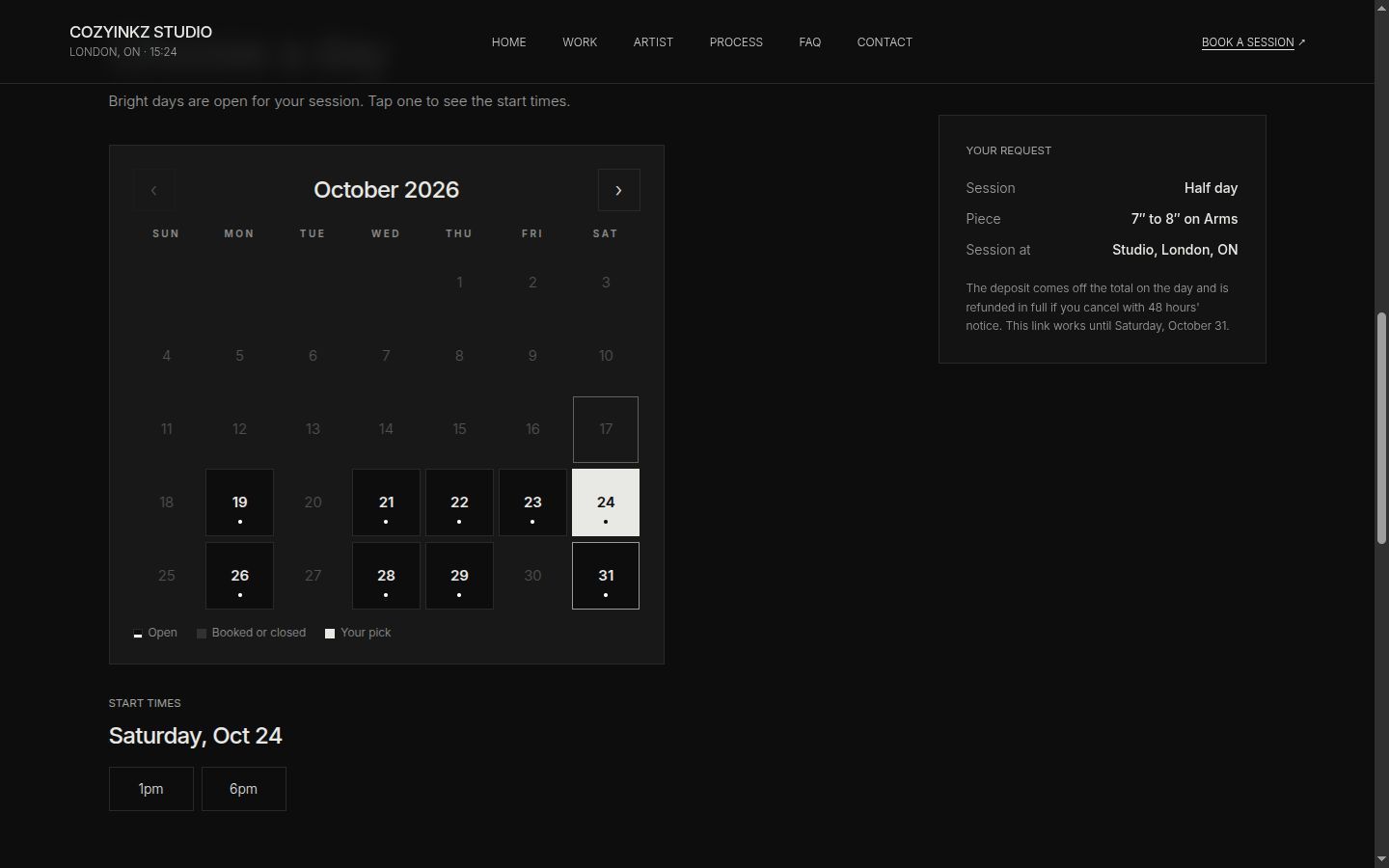Click today's date, October 17
This screenshot has height=868, width=1389.
point(606,429)
